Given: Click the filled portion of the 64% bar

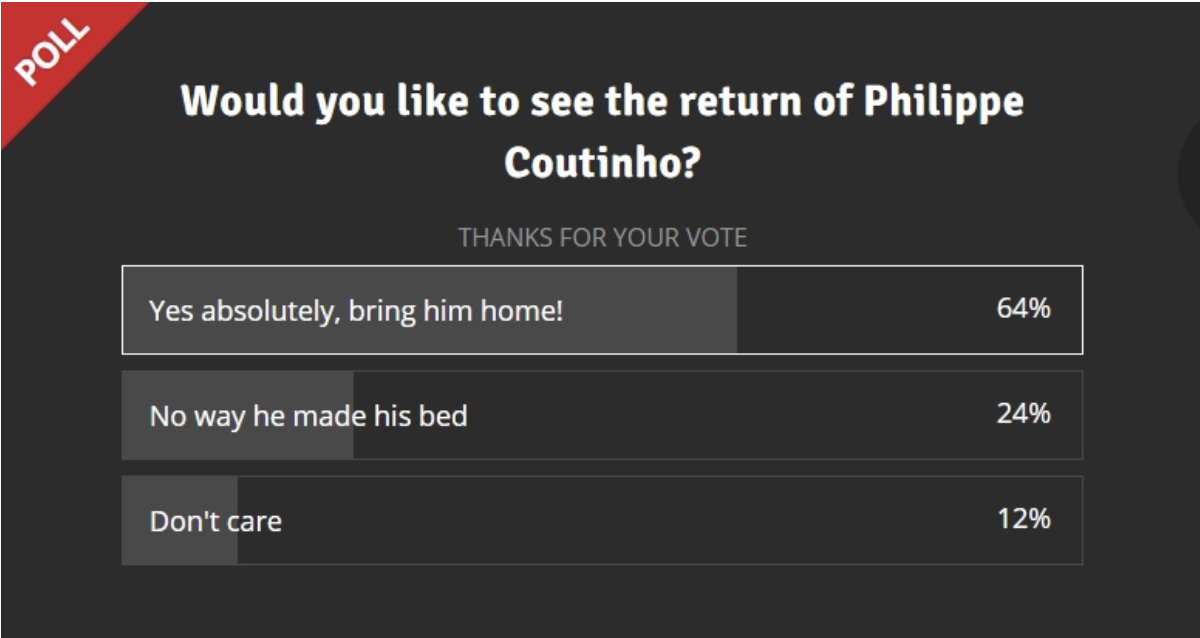Looking at the screenshot, I should [x=430, y=310].
